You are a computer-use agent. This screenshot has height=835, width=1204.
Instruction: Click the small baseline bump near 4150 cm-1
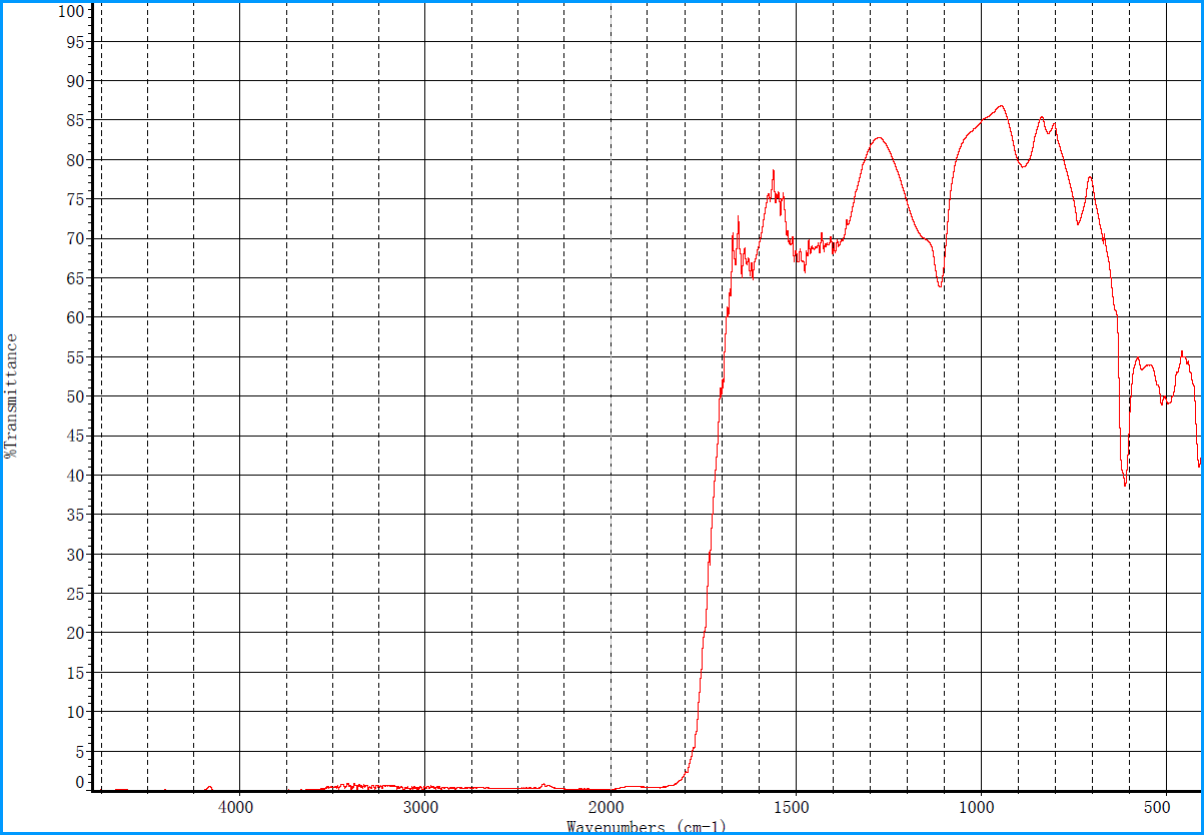[x=209, y=787]
